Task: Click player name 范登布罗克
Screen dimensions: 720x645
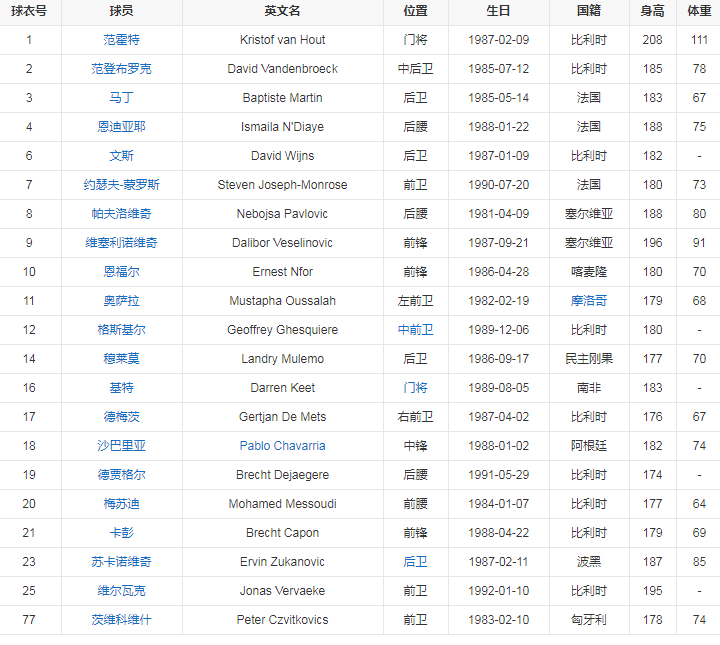Action: tap(121, 69)
